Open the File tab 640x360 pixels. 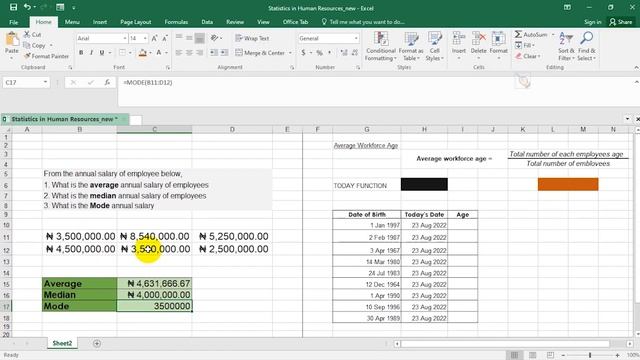(x=13, y=22)
